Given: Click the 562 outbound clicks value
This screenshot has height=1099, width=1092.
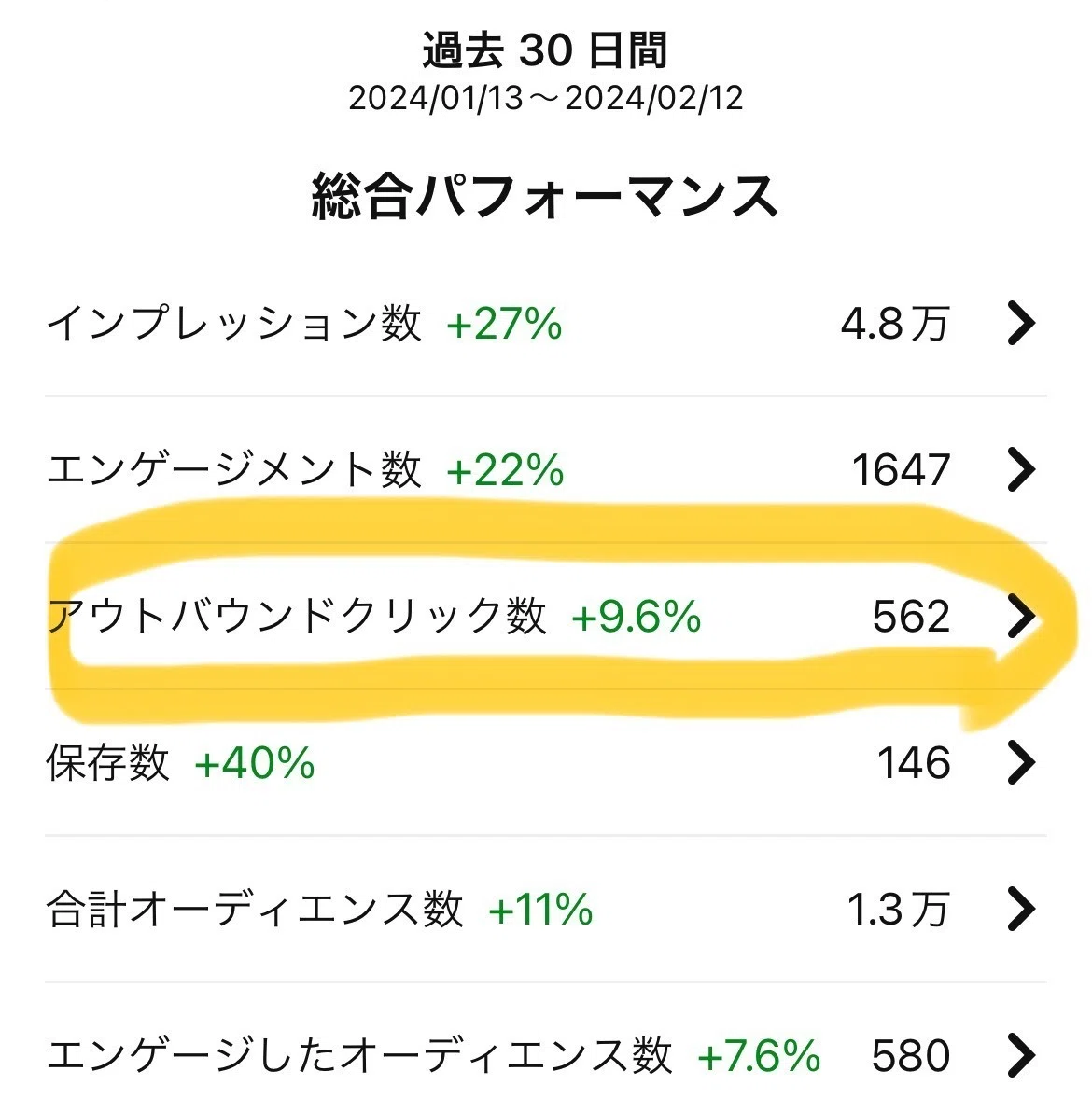Looking at the screenshot, I should pyautogui.click(x=911, y=617).
